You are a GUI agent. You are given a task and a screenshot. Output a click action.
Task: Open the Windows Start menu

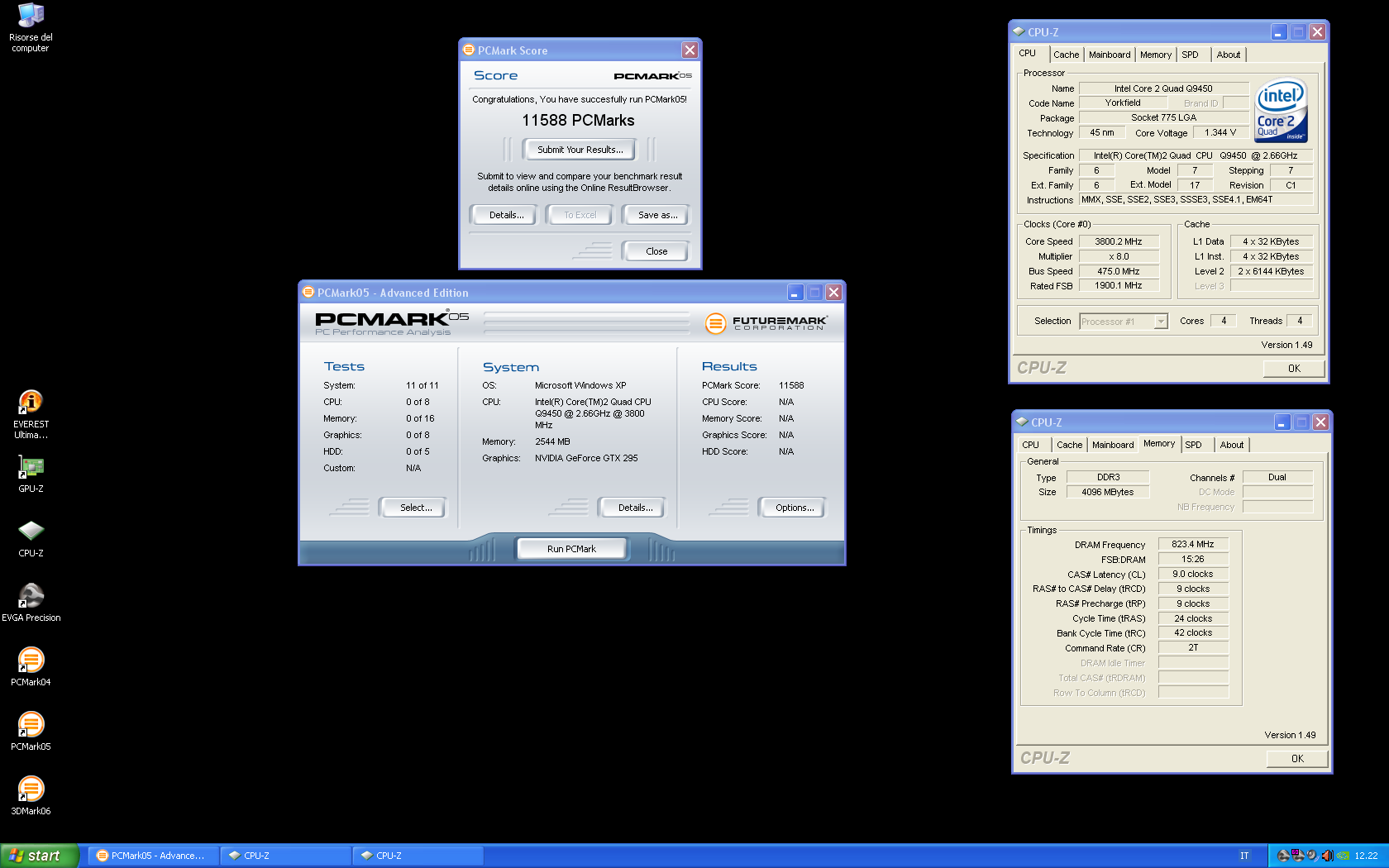point(39,856)
